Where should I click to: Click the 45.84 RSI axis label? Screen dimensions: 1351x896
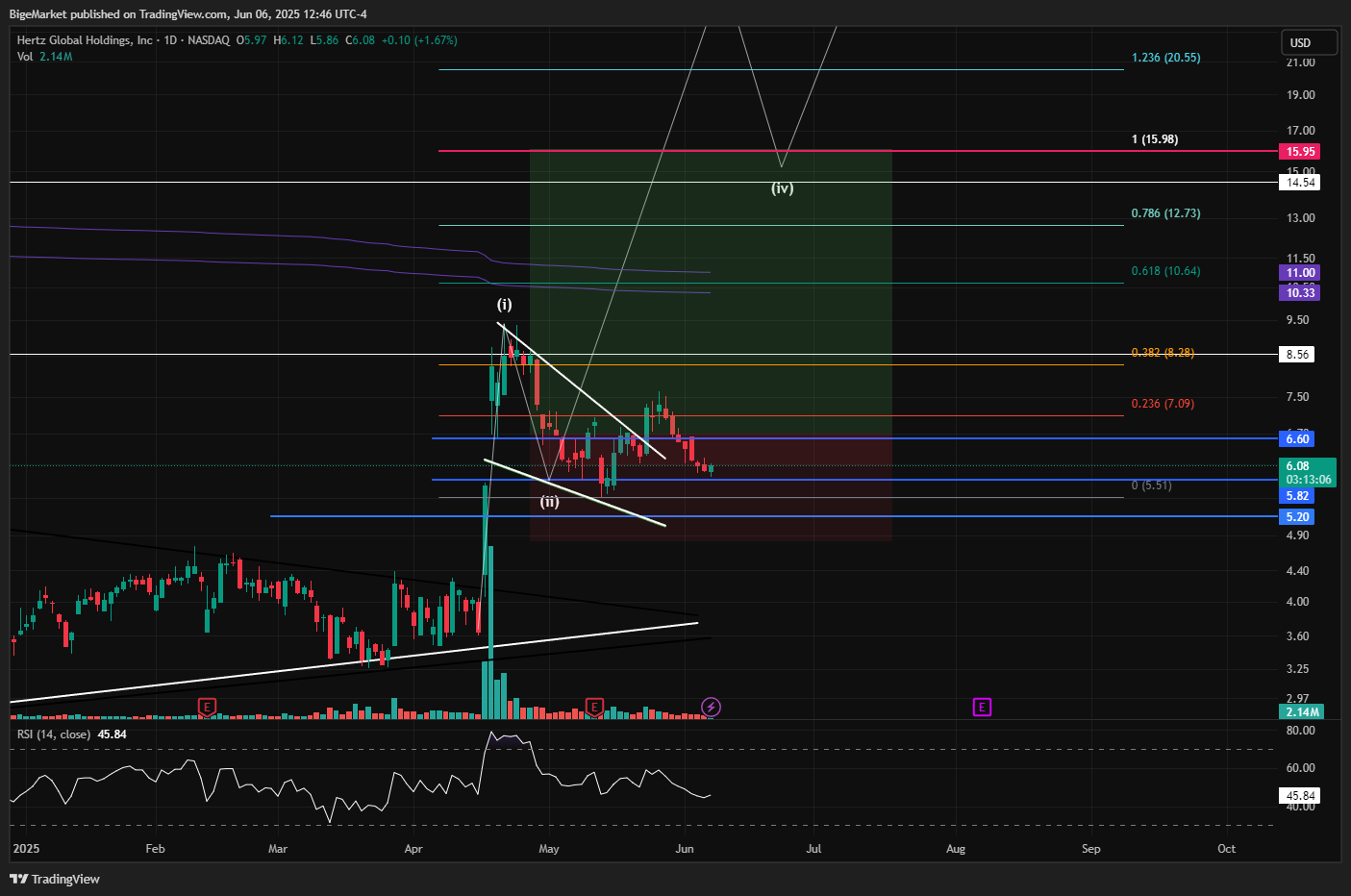point(1300,796)
